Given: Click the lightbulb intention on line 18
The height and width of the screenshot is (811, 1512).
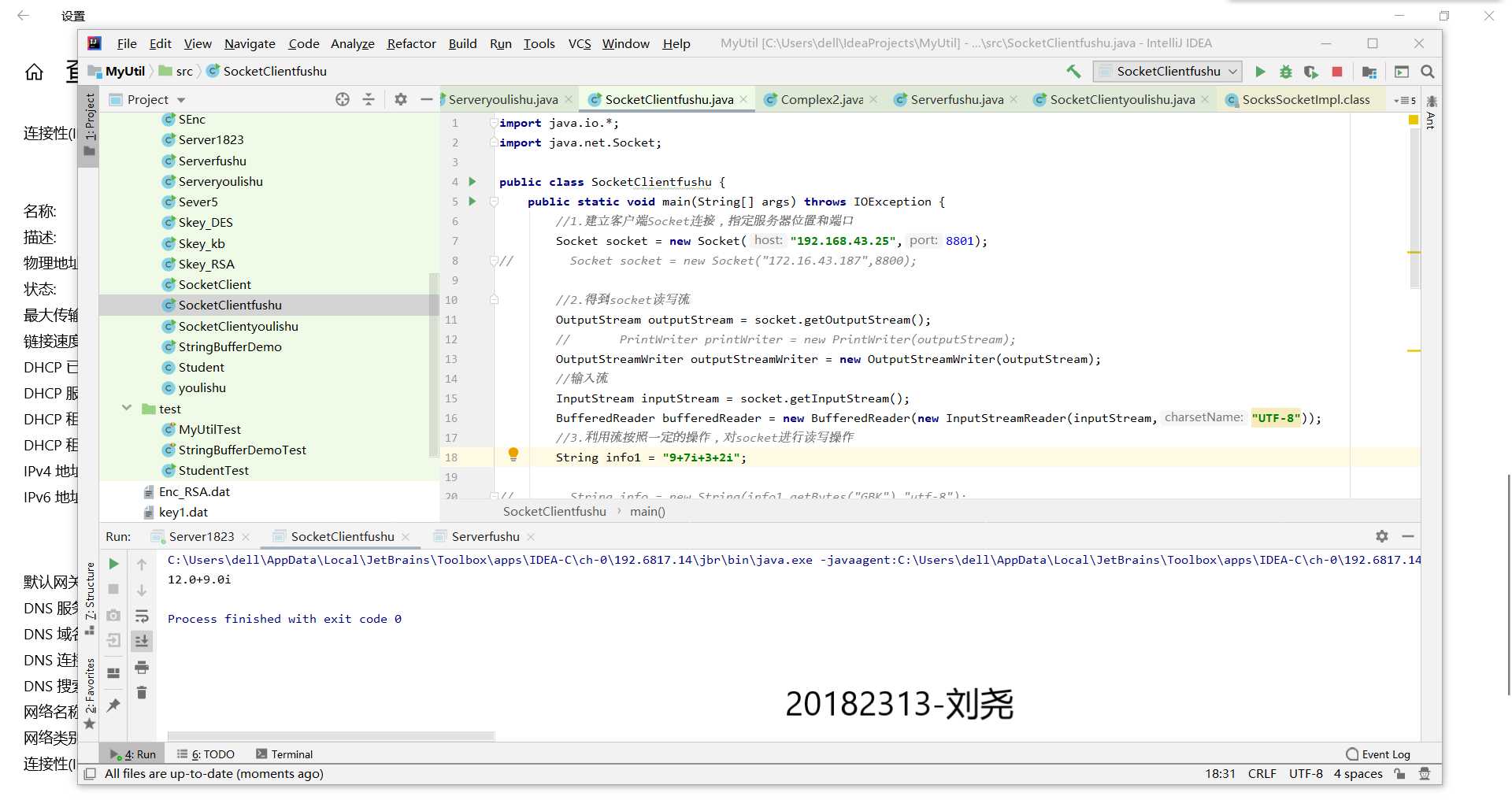Looking at the screenshot, I should 513,454.
